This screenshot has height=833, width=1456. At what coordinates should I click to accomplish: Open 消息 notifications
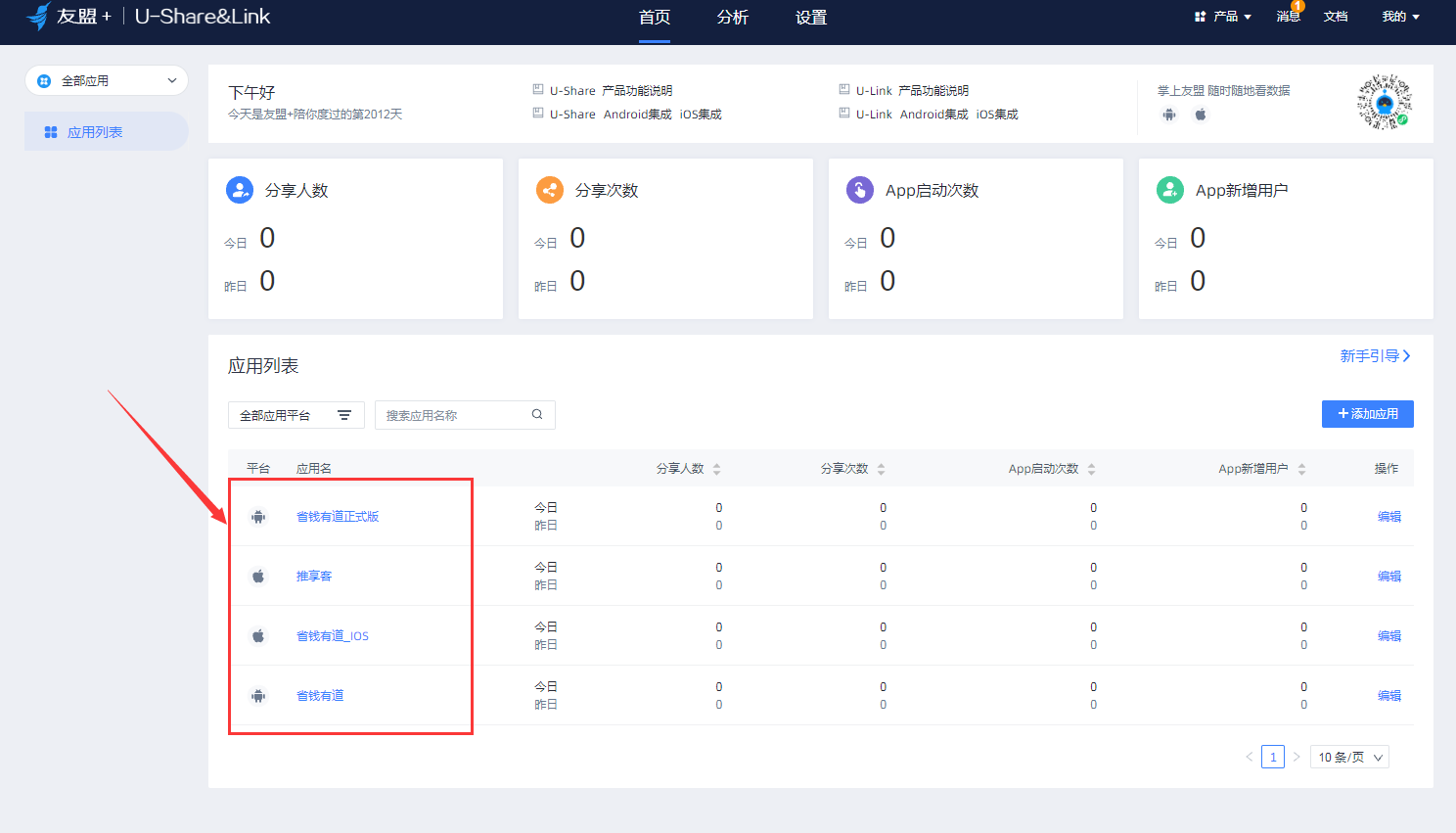[1289, 16]
